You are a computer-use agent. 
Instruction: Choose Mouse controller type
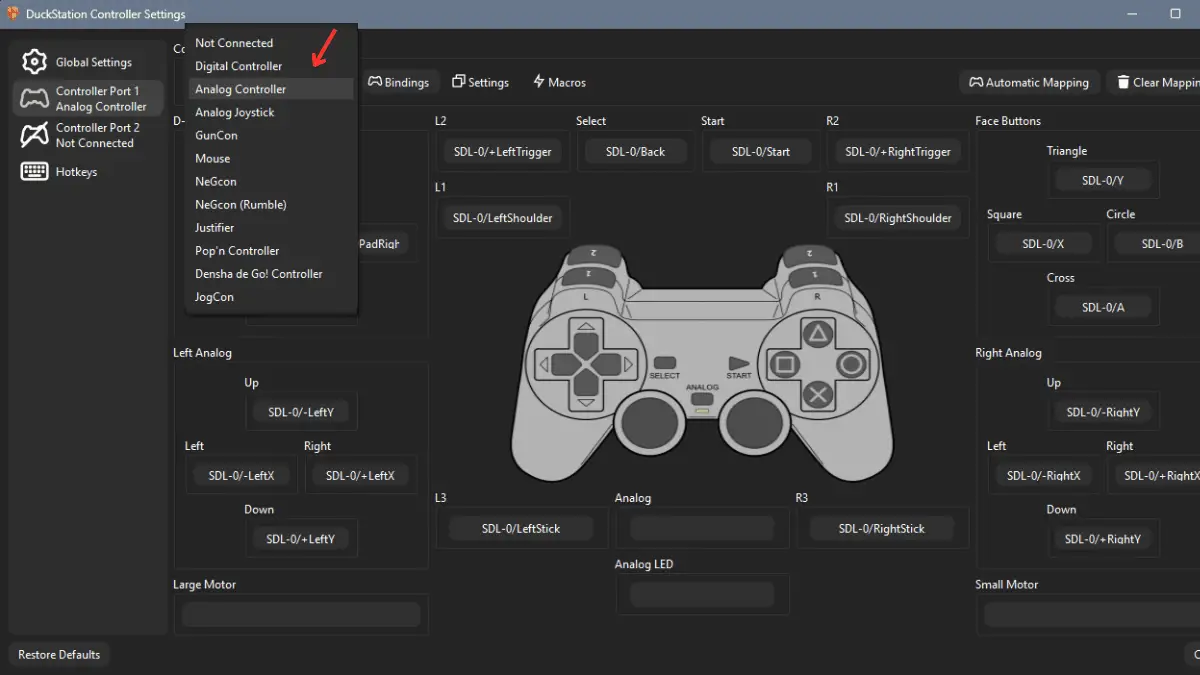tap(271, 158)
